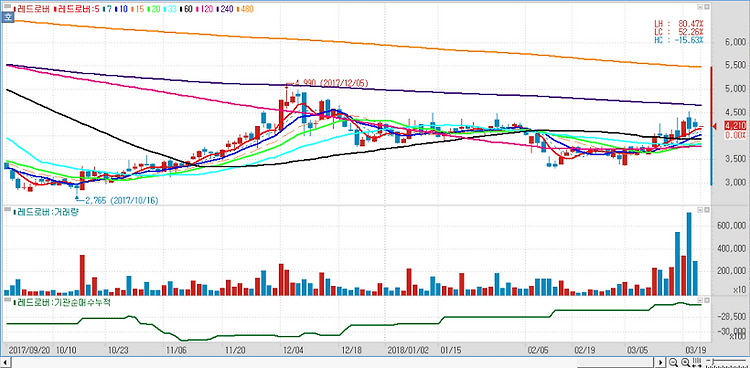Click the blue 호 button at top left
This screenshot has width=750, height=368.
(x=8, y=17)
